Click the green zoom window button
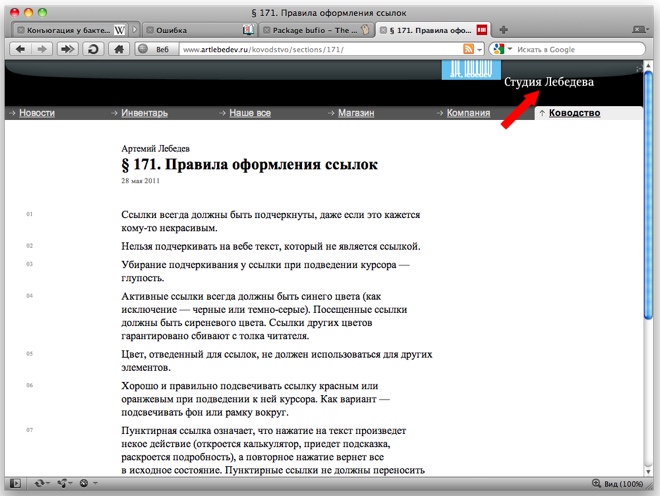 point(43,12)
